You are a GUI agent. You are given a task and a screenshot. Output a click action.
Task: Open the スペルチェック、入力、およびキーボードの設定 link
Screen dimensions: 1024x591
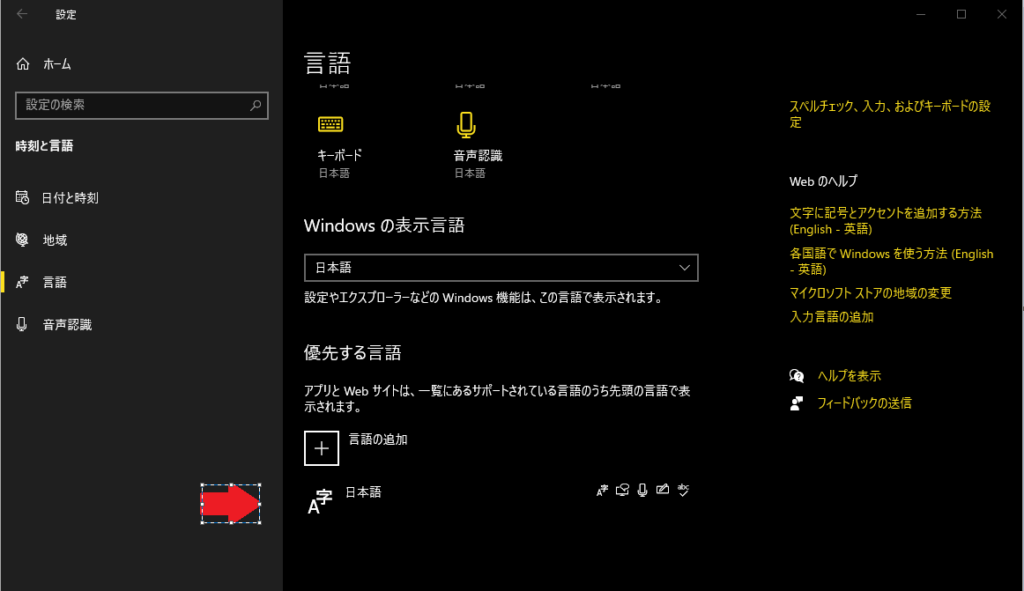[890, 114]
